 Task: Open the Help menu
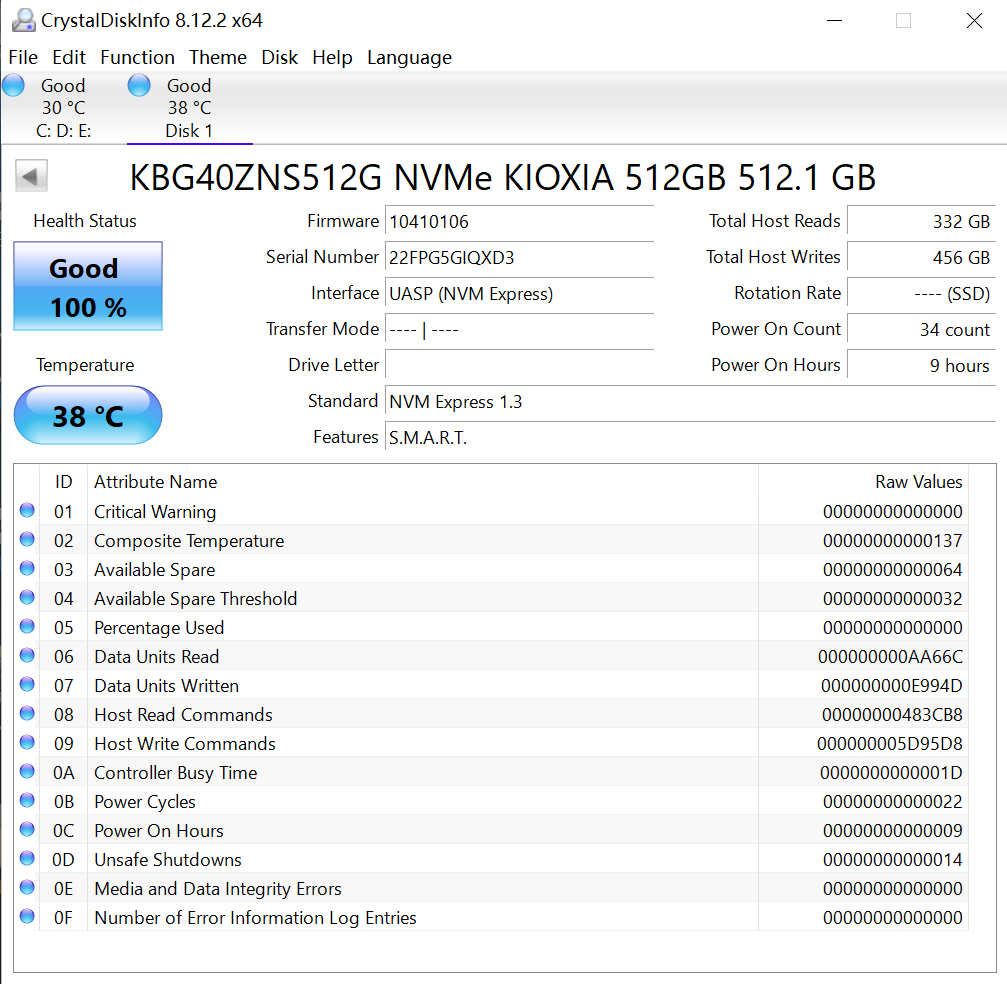click(332, 57)
